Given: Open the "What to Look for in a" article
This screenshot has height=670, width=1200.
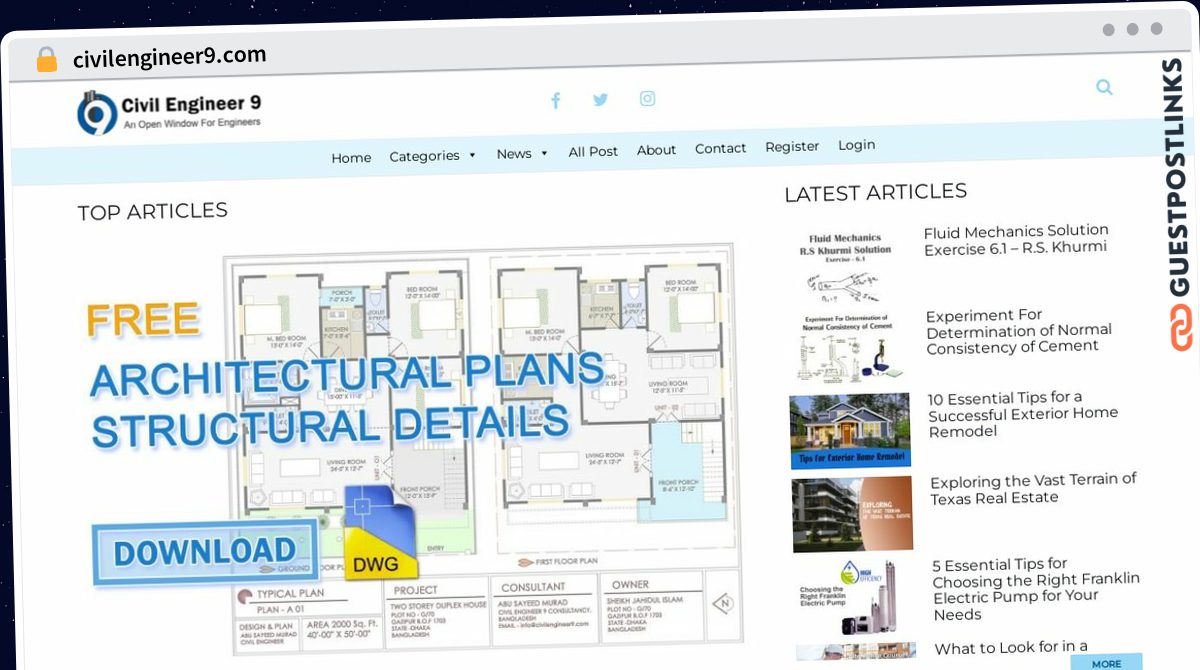Looking at the screenshot, I should coord(1011,648).
